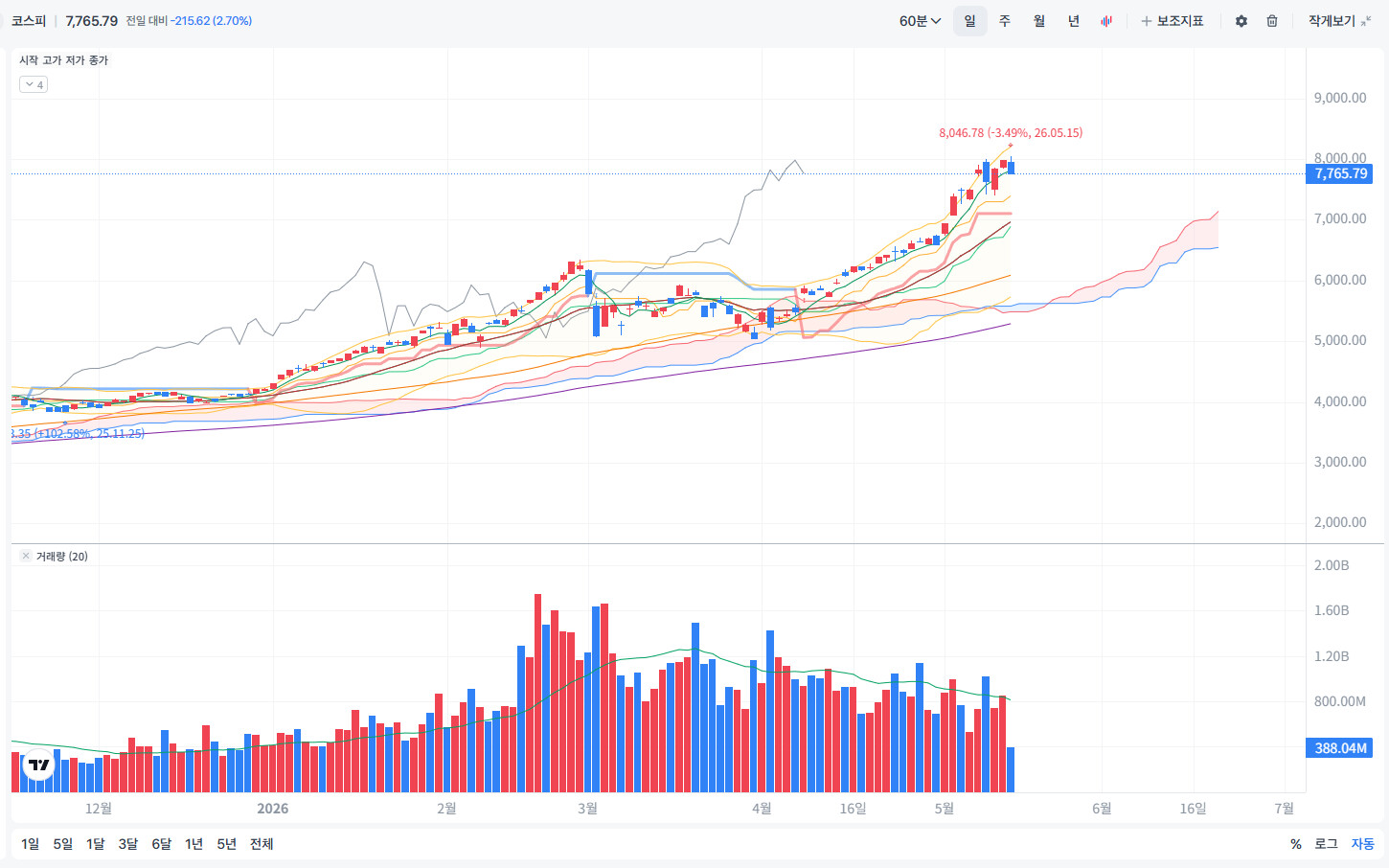
Task: Open the 60분 interval dropdown
Action: pyautogui.click(x=920, y=21)
